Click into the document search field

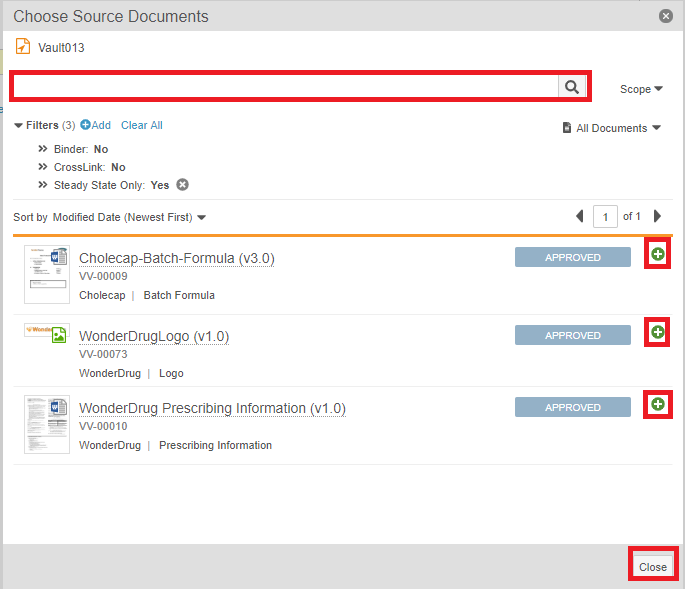coord(285,87)
